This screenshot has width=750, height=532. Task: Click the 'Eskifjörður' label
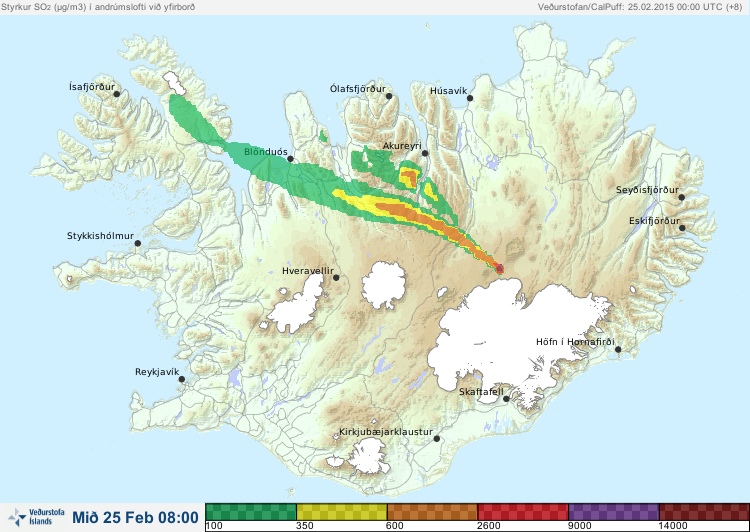654,221
